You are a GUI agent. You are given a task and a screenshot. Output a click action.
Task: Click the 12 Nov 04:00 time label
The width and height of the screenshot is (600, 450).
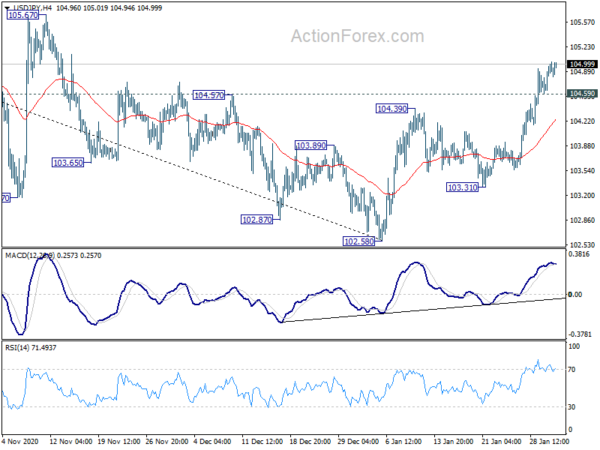71,441
